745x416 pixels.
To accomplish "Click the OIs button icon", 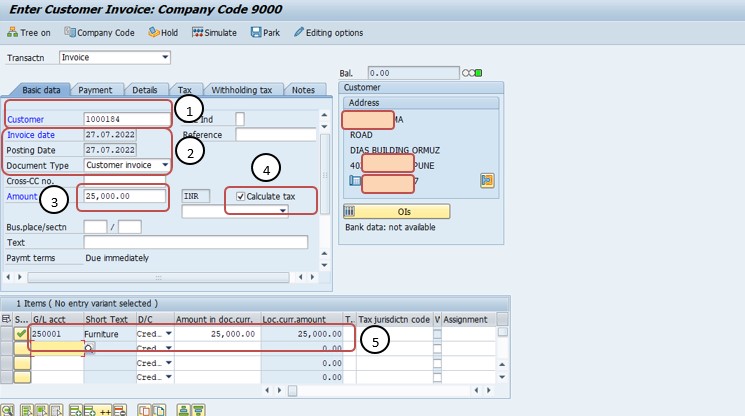I will 350,211.
